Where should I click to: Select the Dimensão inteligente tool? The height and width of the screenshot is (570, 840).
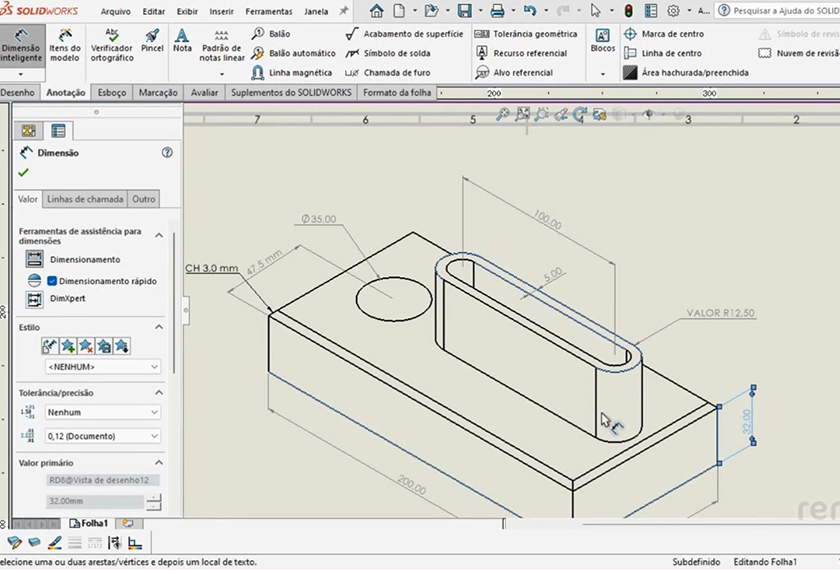pyautogui.click(x=21, y=45)
